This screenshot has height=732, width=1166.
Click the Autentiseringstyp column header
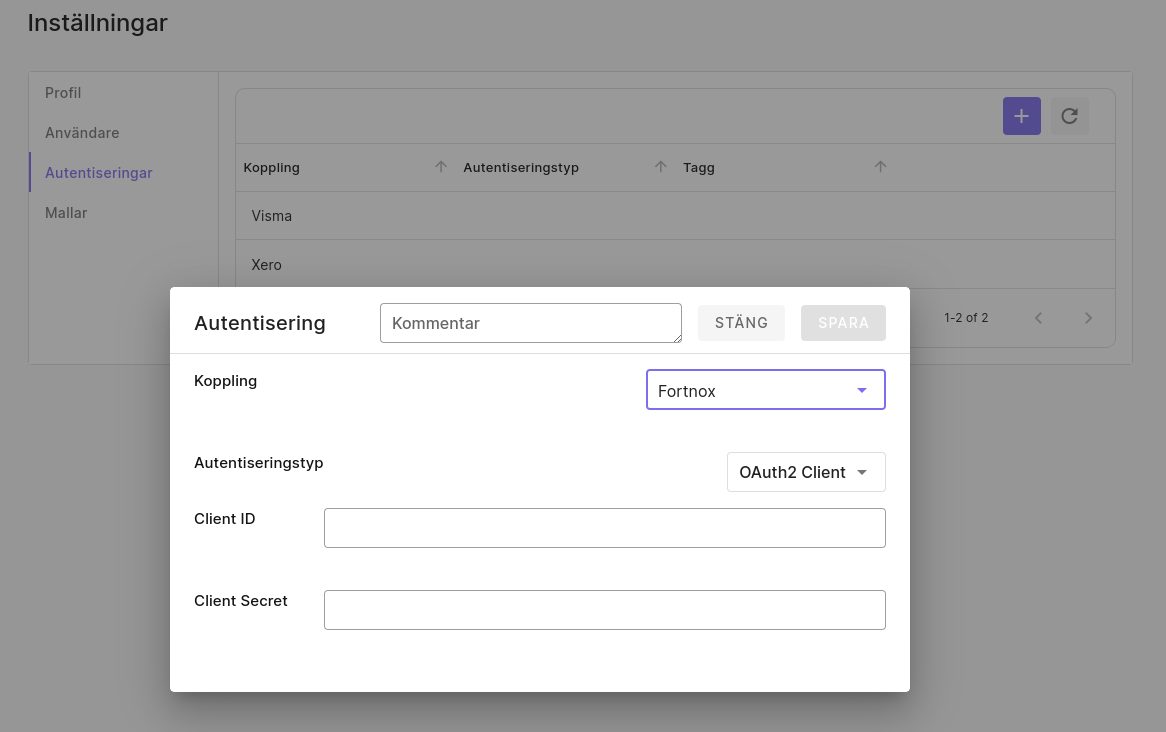pyautogui.click(x=521, y=167)
